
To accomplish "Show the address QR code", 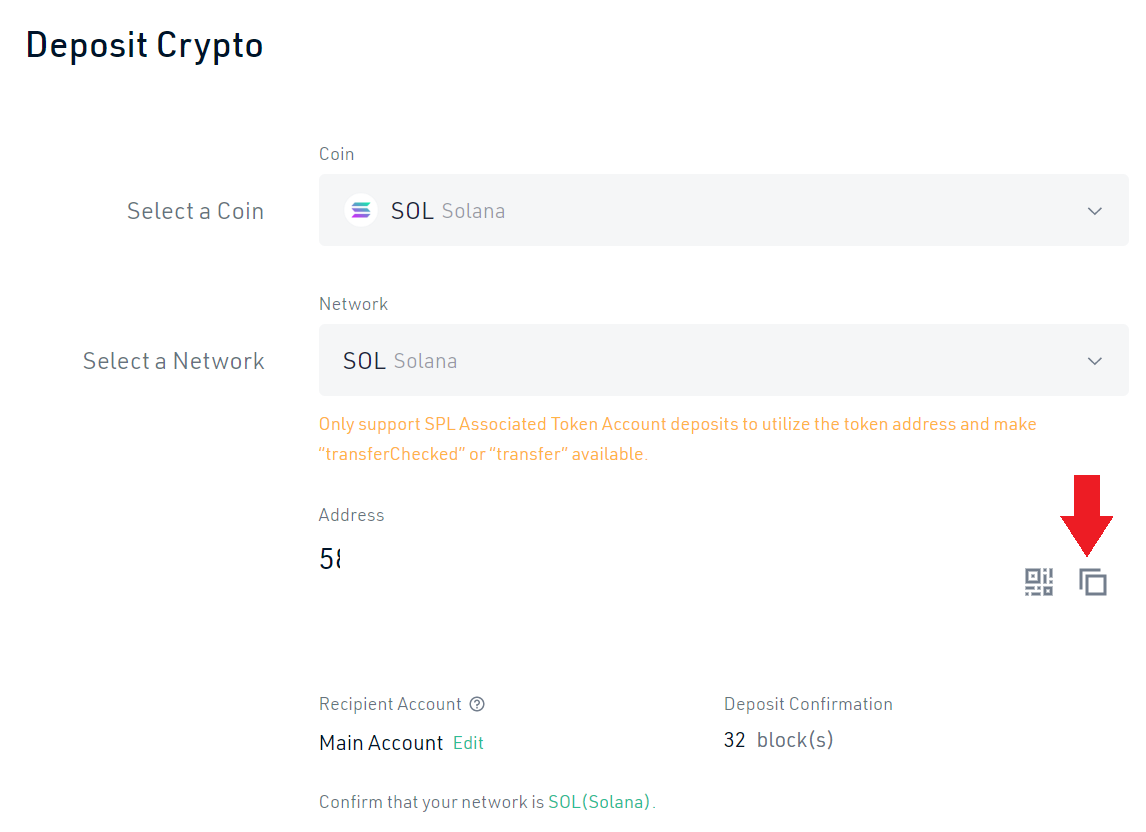I will (1039, 582).
